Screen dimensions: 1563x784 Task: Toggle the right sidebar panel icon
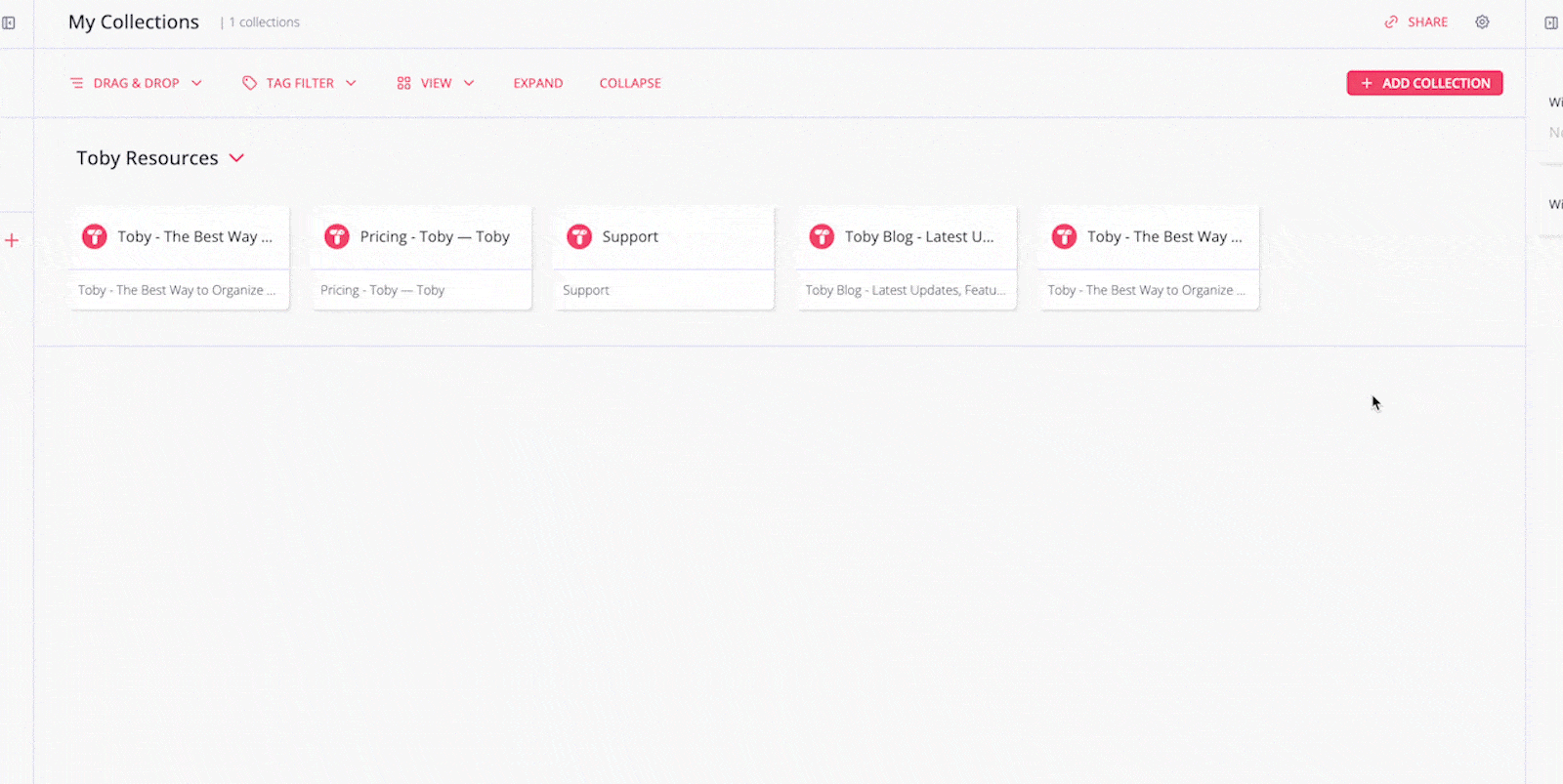click(x=1550, y=22)
